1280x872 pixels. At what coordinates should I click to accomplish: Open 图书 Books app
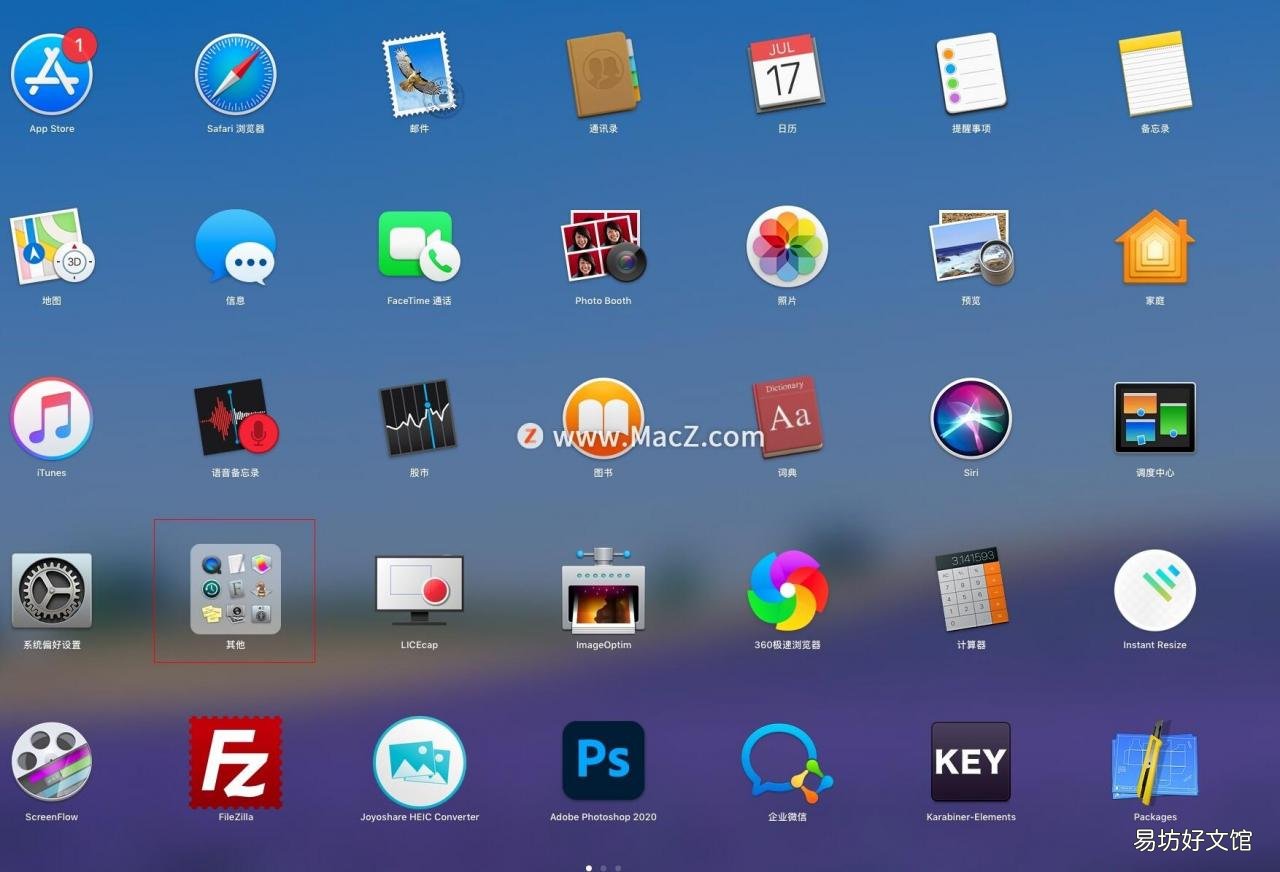[x=603, y=418]
